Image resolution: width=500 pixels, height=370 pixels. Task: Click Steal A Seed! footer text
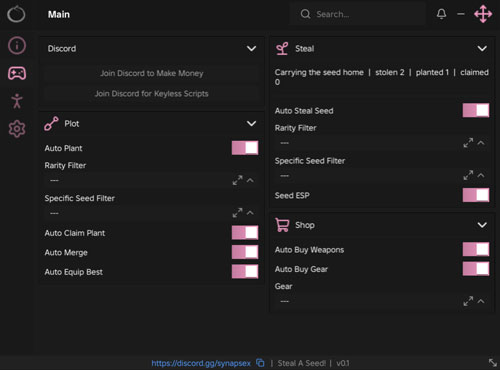point(301,363)
